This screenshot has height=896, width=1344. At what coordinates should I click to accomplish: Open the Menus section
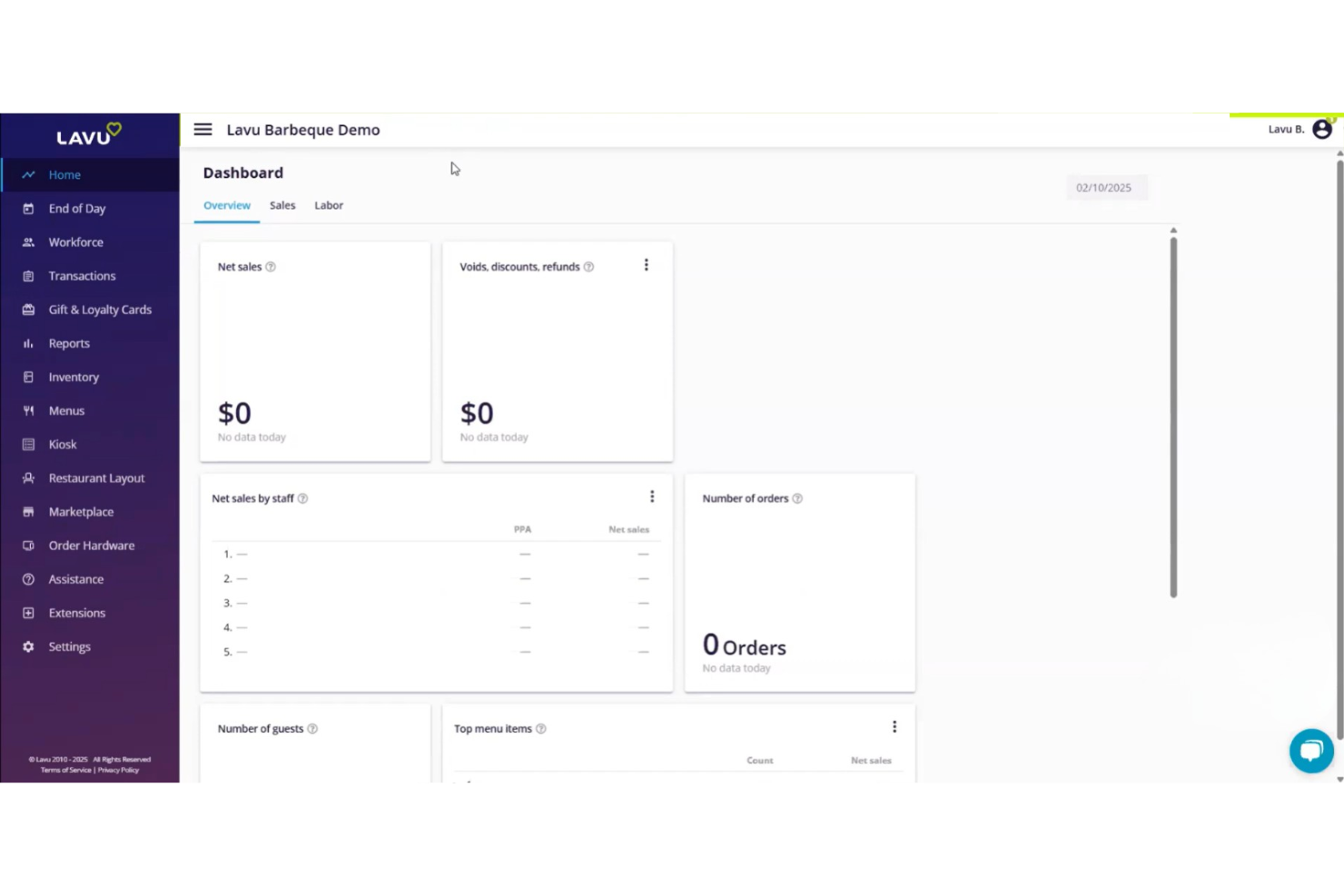tap(28, 410)
